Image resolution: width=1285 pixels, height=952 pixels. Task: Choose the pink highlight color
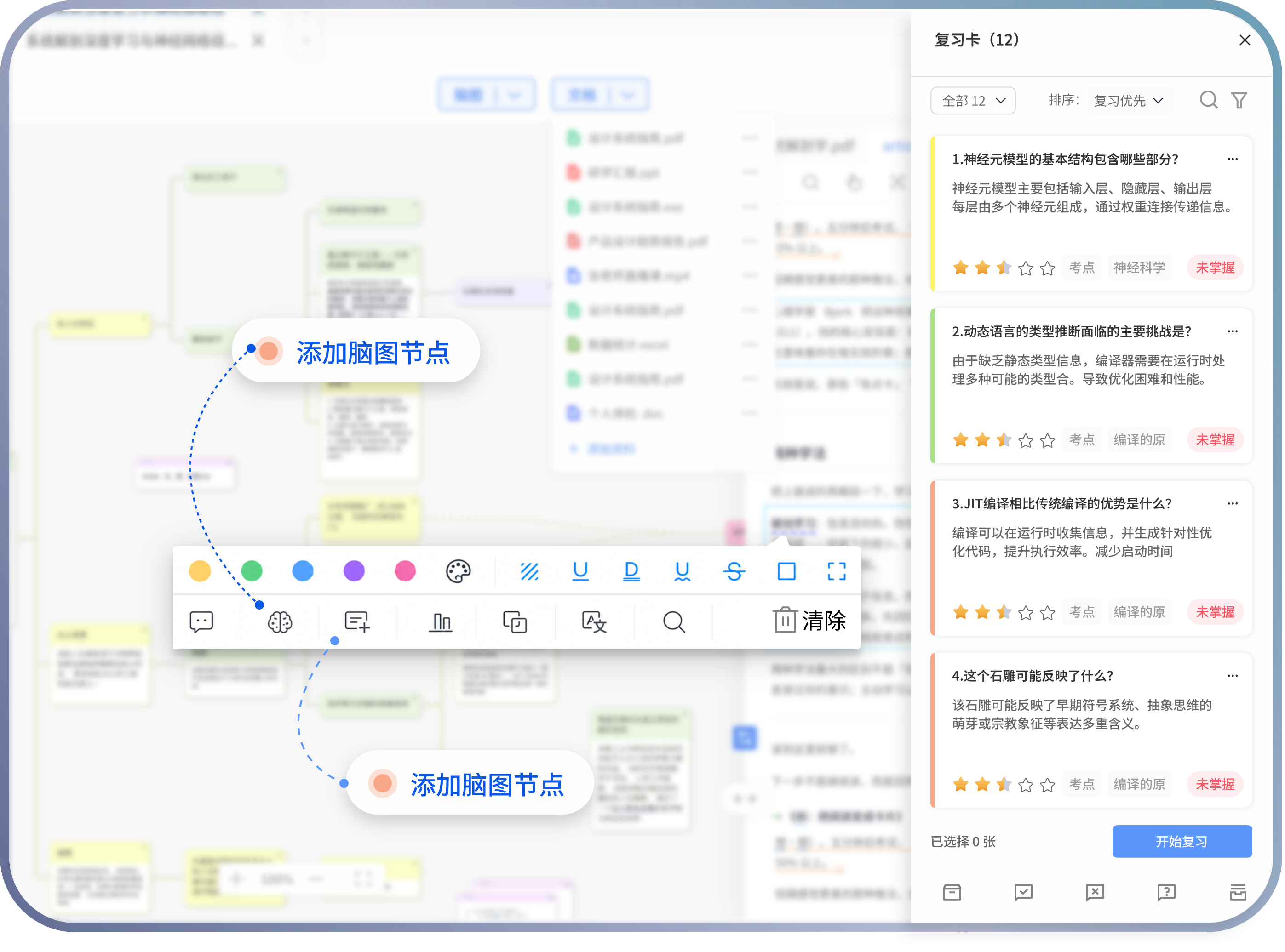coord(405,572)
